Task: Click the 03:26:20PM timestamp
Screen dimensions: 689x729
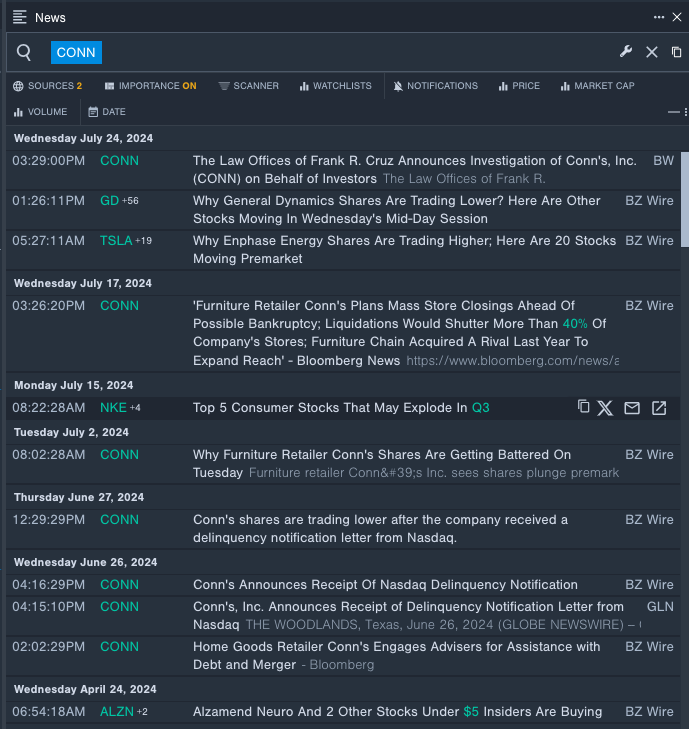Action: point(49,306)
